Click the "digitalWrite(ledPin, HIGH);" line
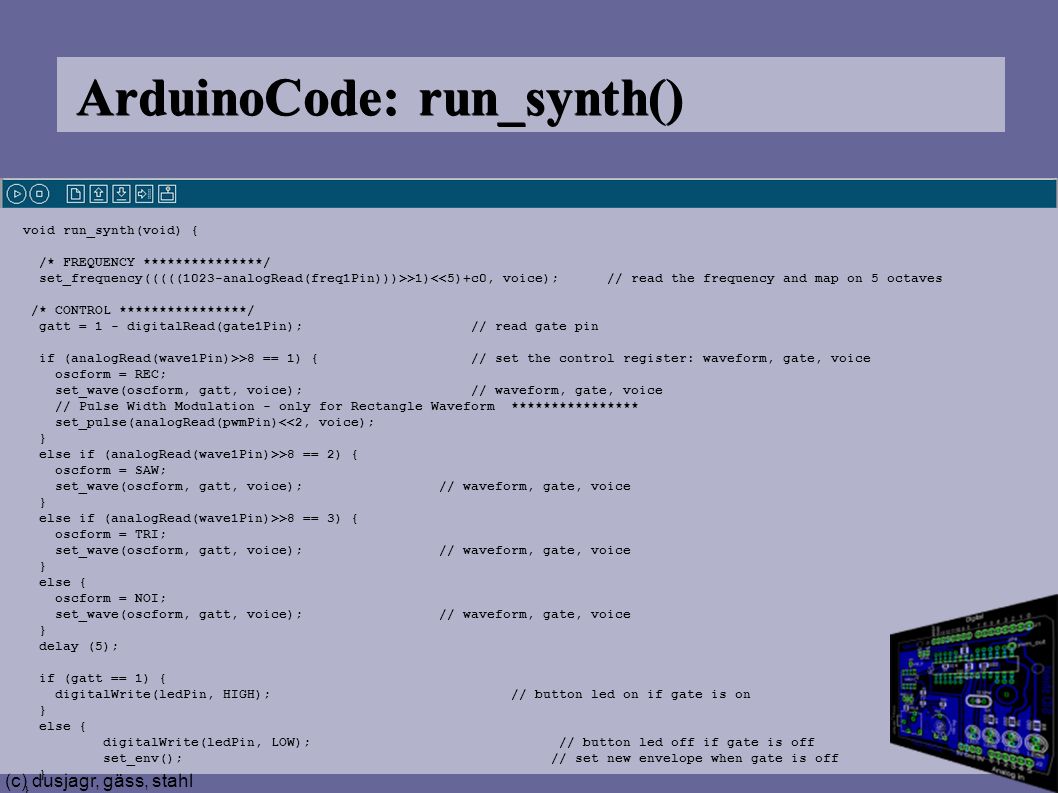Viewport: 1058px width, 793px height. point(163,694)
